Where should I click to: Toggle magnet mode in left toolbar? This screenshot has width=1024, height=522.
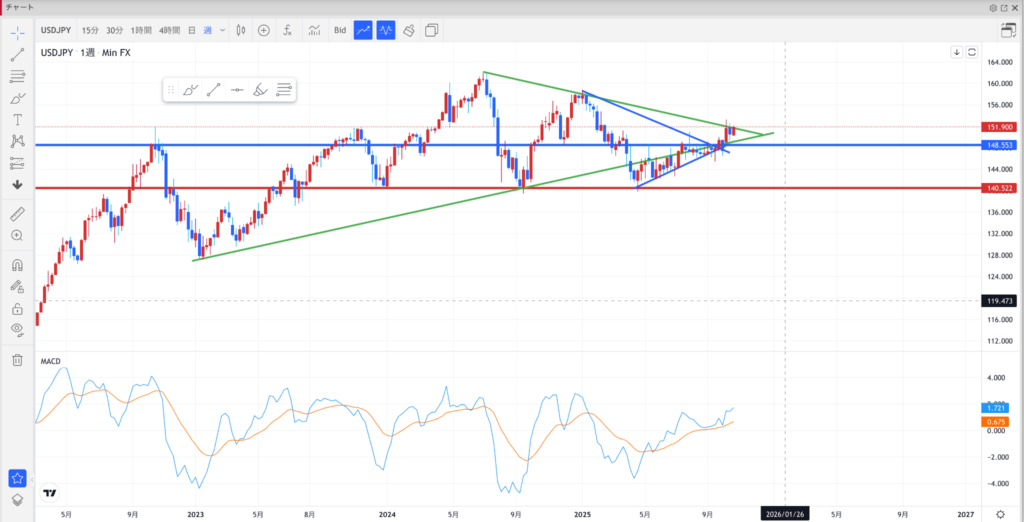[x=17, y=266]
